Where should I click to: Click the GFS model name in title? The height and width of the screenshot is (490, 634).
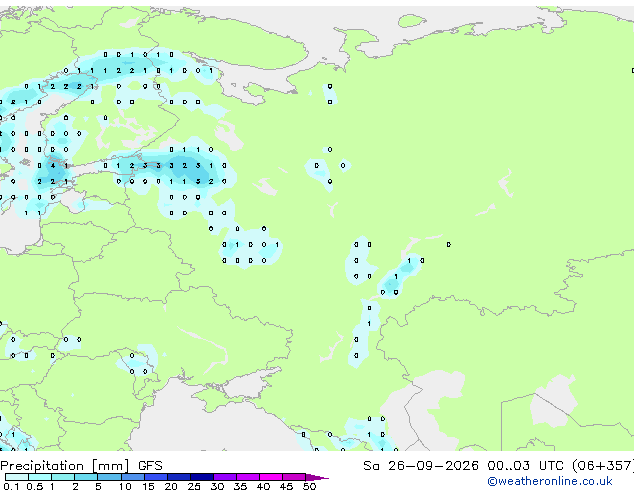click(150, 466)
